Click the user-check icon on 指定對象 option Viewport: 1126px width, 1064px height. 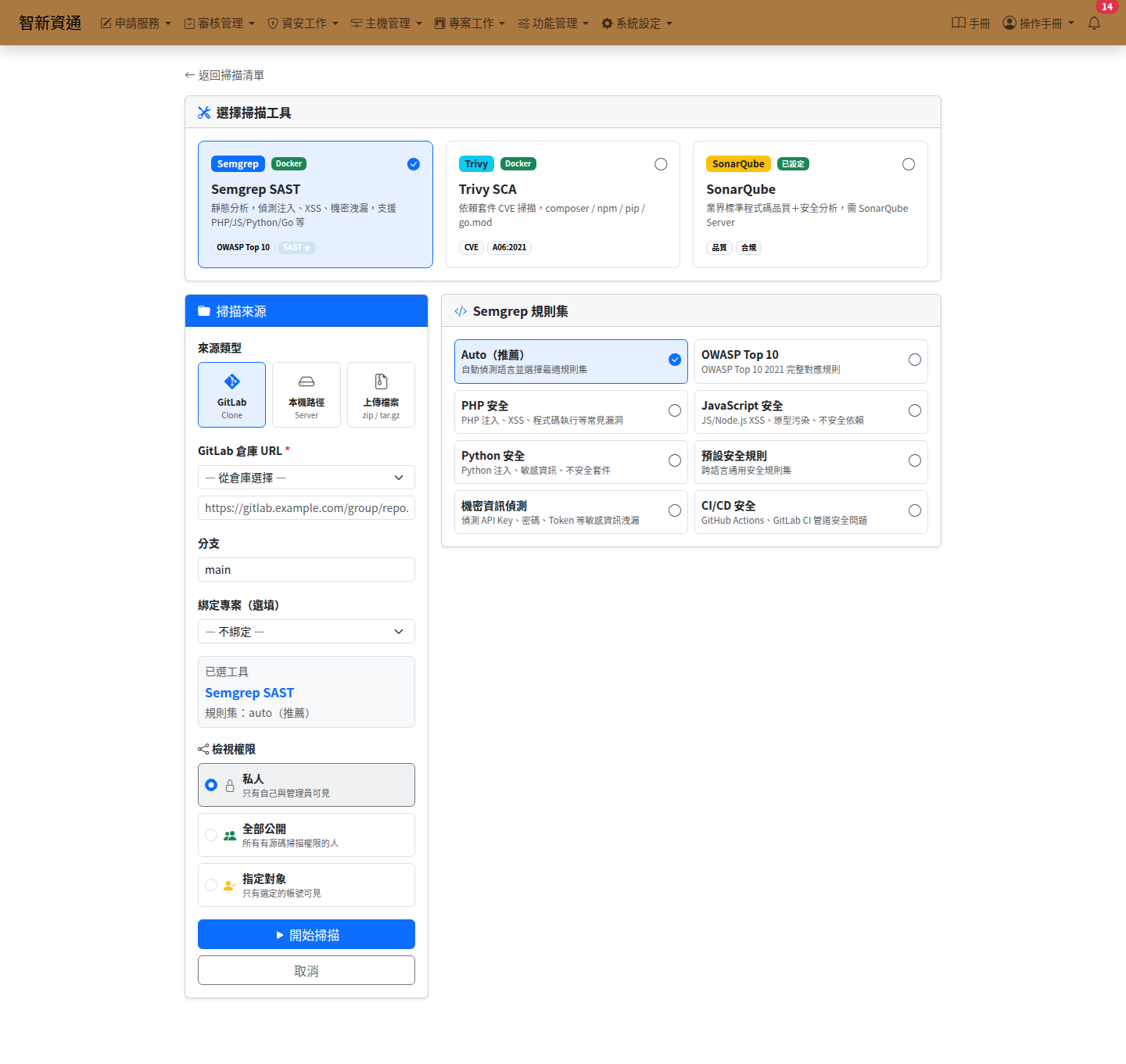tap(230, 886)
